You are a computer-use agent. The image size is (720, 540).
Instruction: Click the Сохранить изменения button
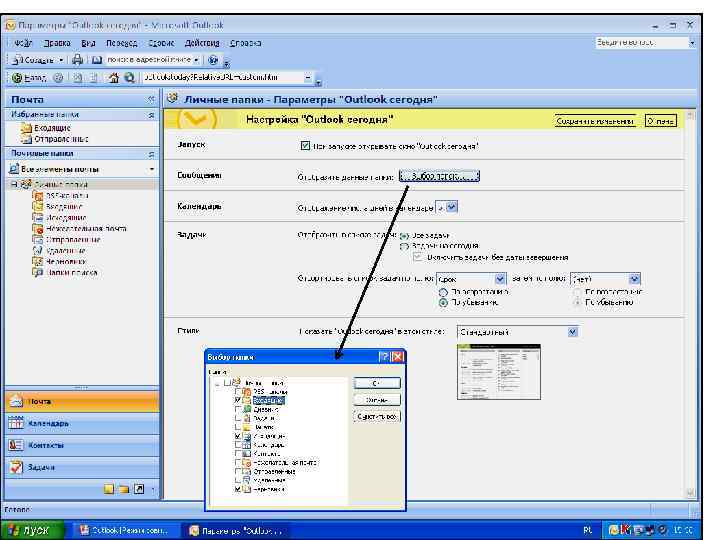595,121
